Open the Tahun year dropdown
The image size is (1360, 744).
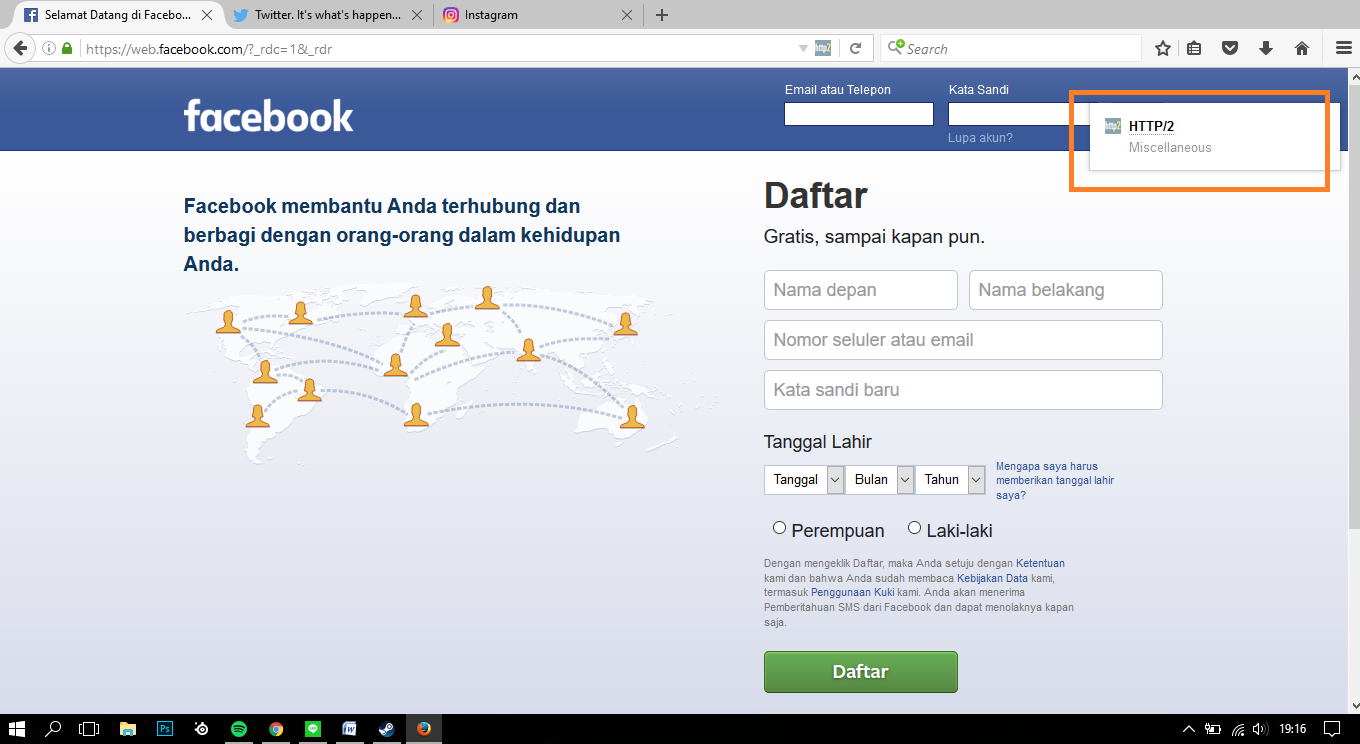950,480
